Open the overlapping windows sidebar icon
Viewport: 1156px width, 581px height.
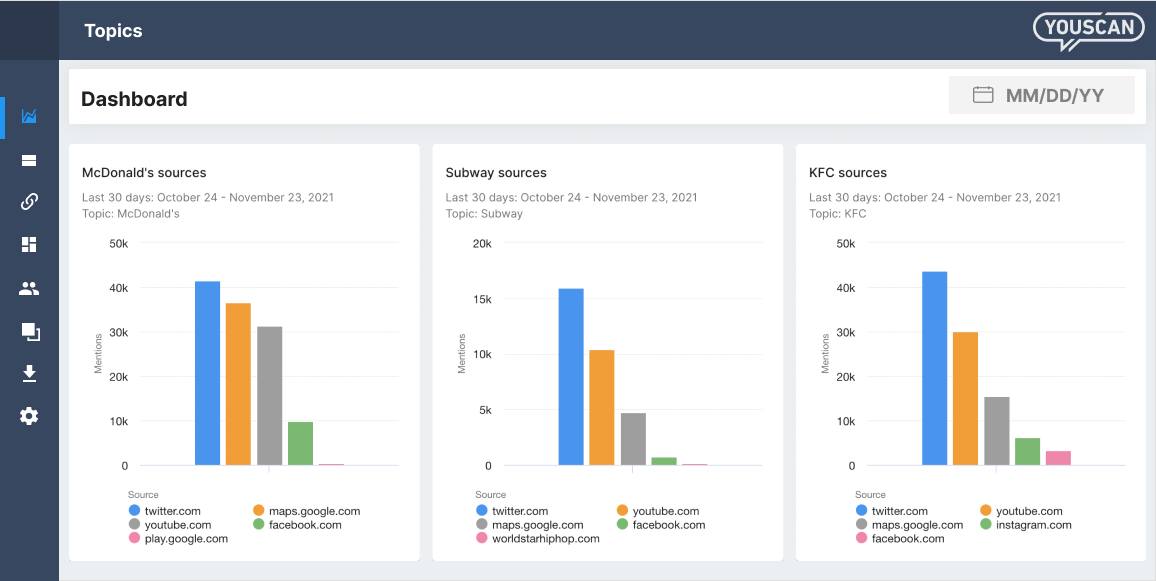(29, 332)
